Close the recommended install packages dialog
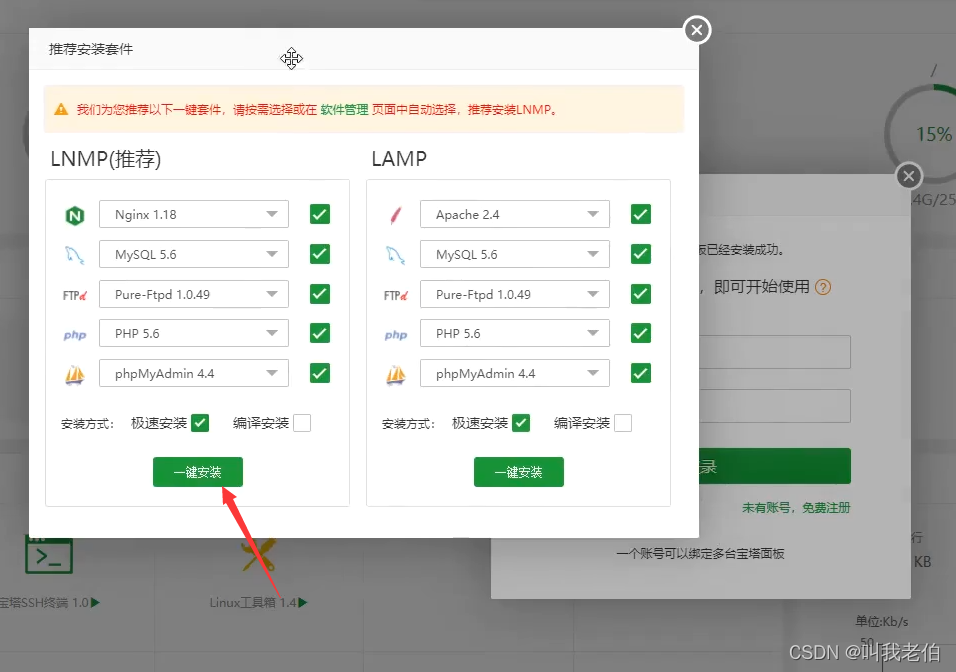The width and height of the screenshot is (956, 672). click(697, 30)
